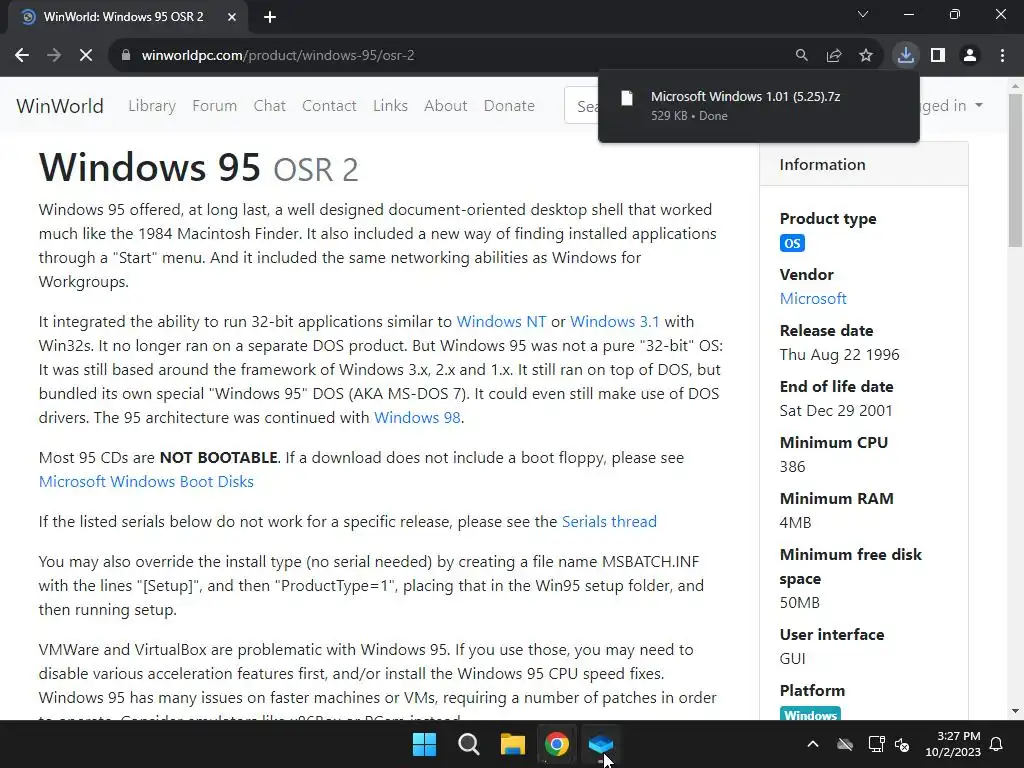1024x768 pixels.
Task: Switch to Chrome in the taskbar
Action: click(556, 744)
